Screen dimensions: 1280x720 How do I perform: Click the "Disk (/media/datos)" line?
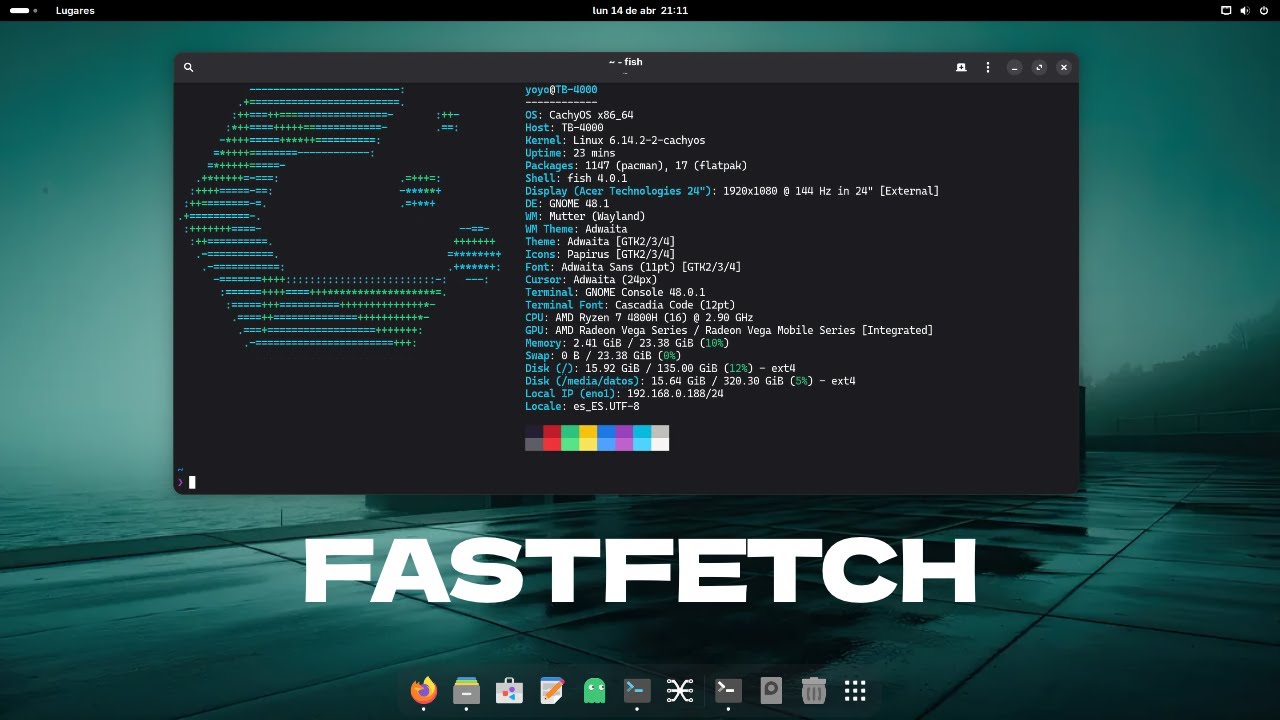690,381
